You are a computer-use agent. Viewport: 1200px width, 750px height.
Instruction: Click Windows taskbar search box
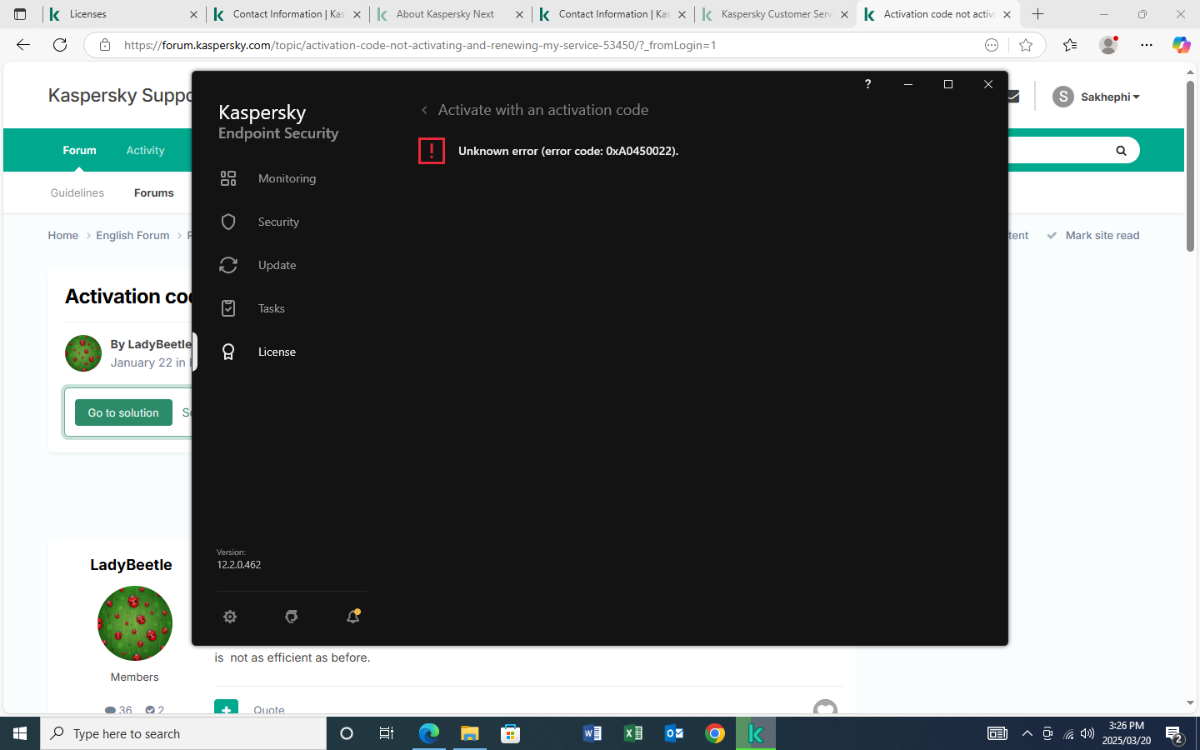point(183,733)
